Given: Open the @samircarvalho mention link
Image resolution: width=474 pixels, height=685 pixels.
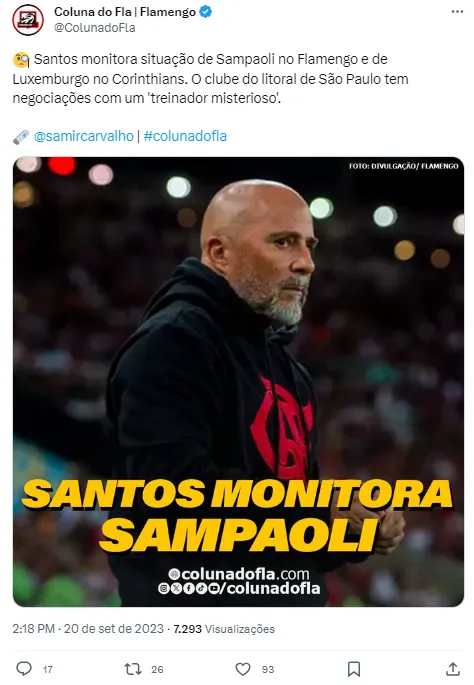Looking at the screenshot, I should click(x=83, y=136).
